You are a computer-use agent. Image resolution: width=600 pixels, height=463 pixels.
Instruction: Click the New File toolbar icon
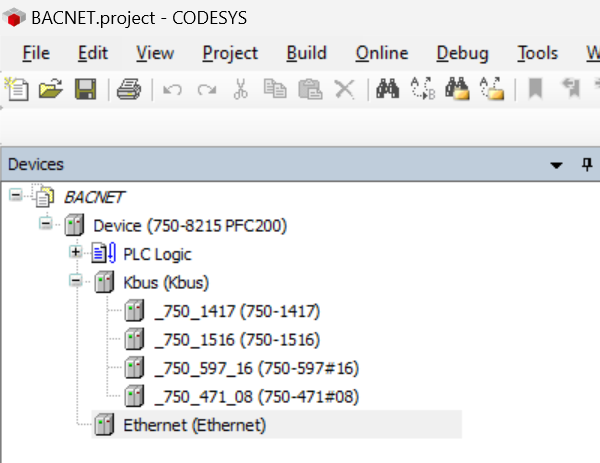(x=16, y=89)
